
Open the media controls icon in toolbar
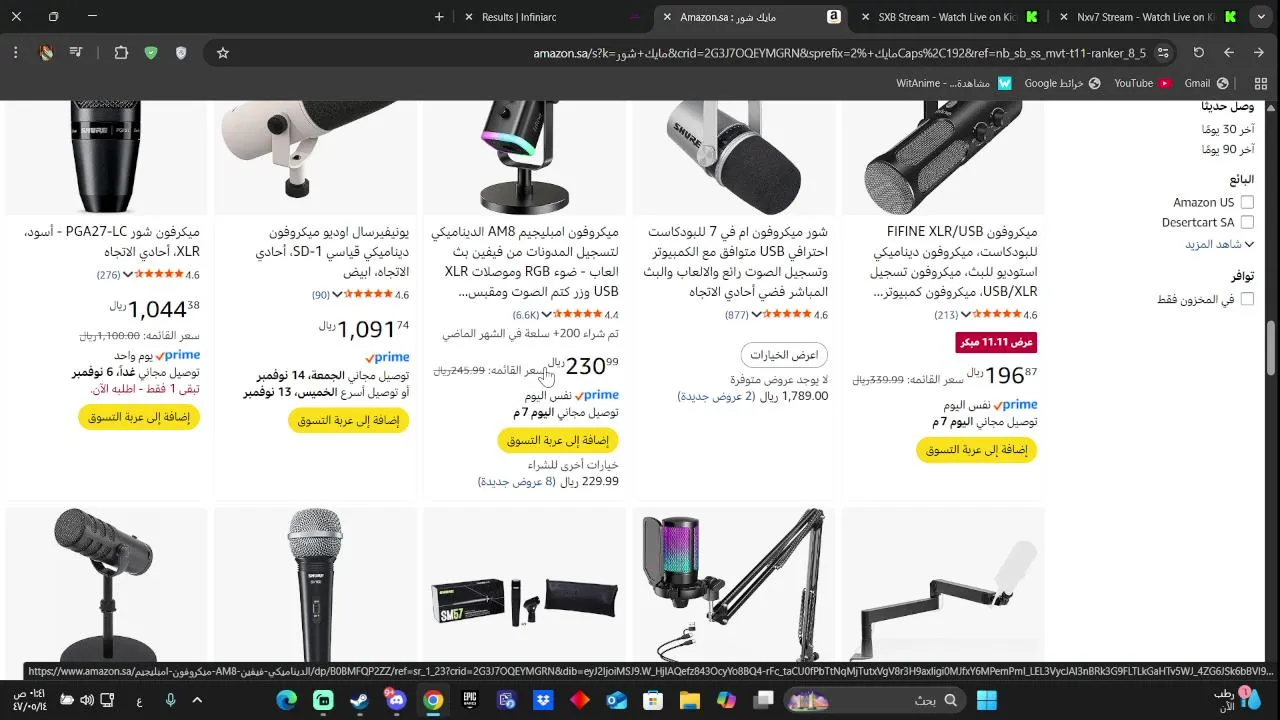coord(76,53)
